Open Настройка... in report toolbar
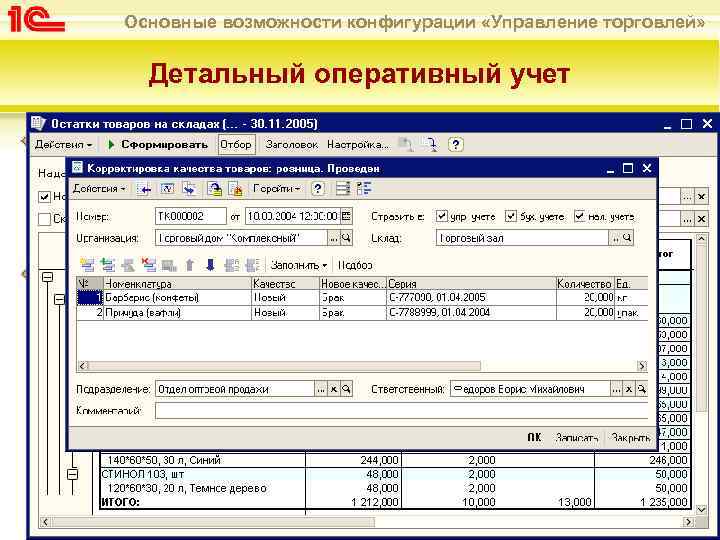720x540 pixels. tap(358, 145)
